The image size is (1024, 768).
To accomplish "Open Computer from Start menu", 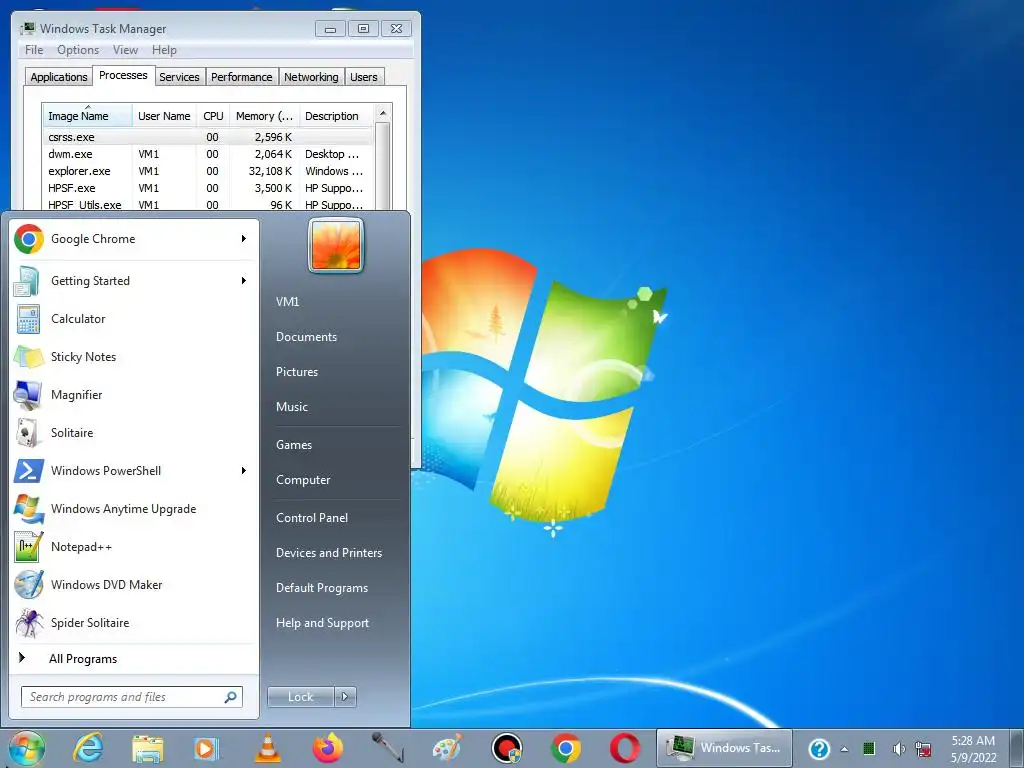I will [303, 480].
